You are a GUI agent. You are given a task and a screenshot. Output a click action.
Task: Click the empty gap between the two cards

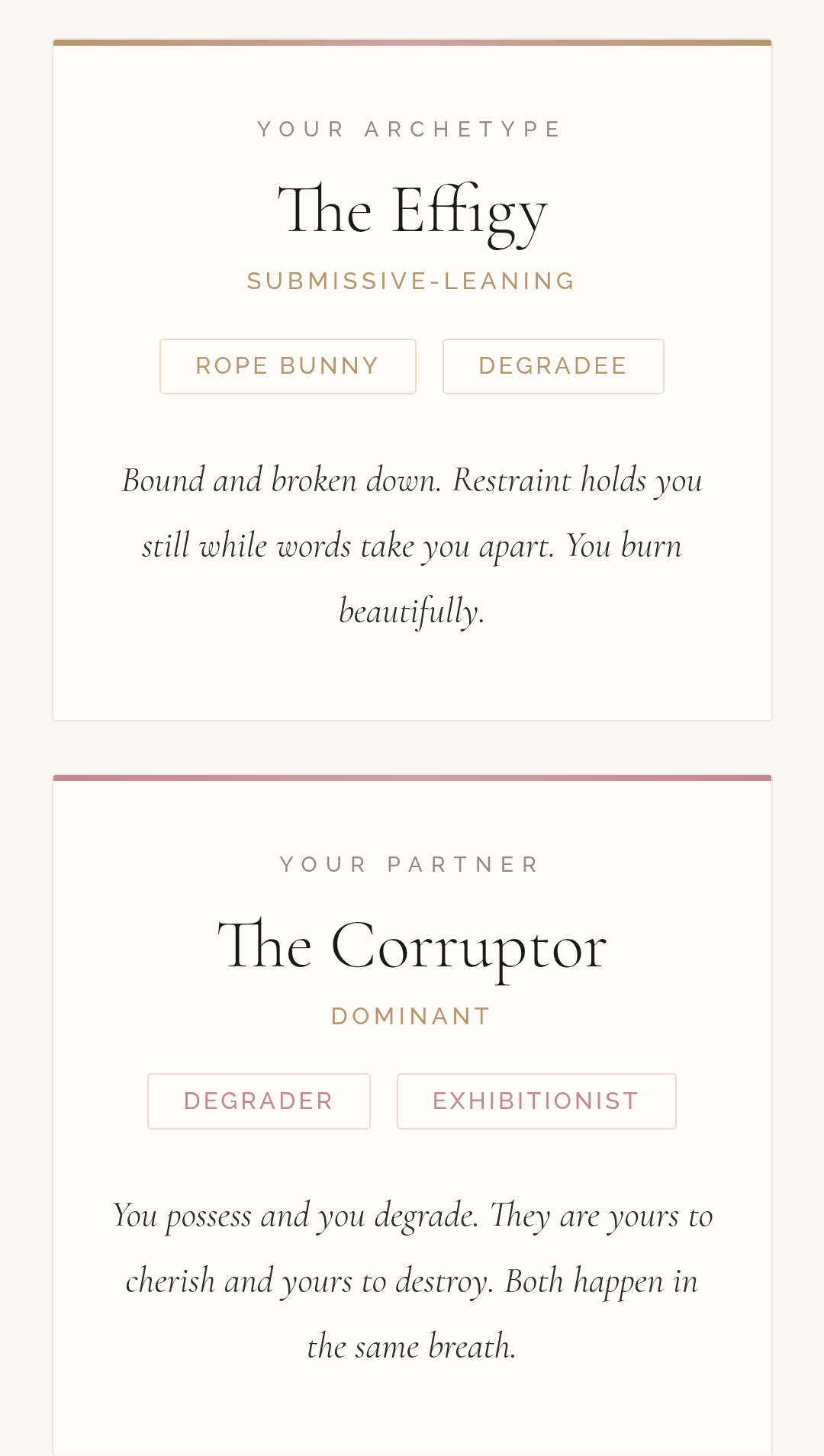pyautogui.click(x=412, y=747)
